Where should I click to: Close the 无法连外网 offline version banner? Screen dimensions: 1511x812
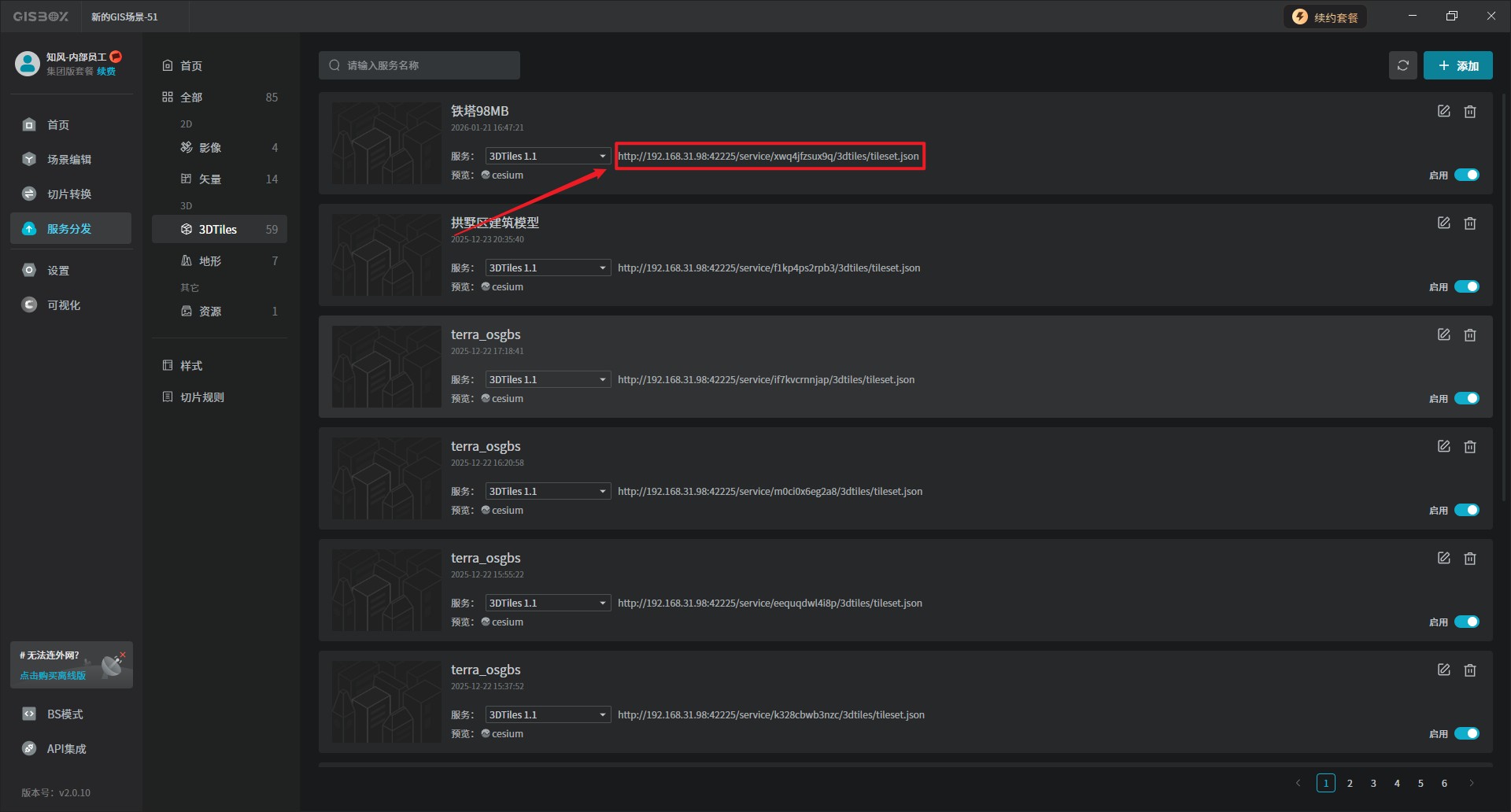(123, 654)
